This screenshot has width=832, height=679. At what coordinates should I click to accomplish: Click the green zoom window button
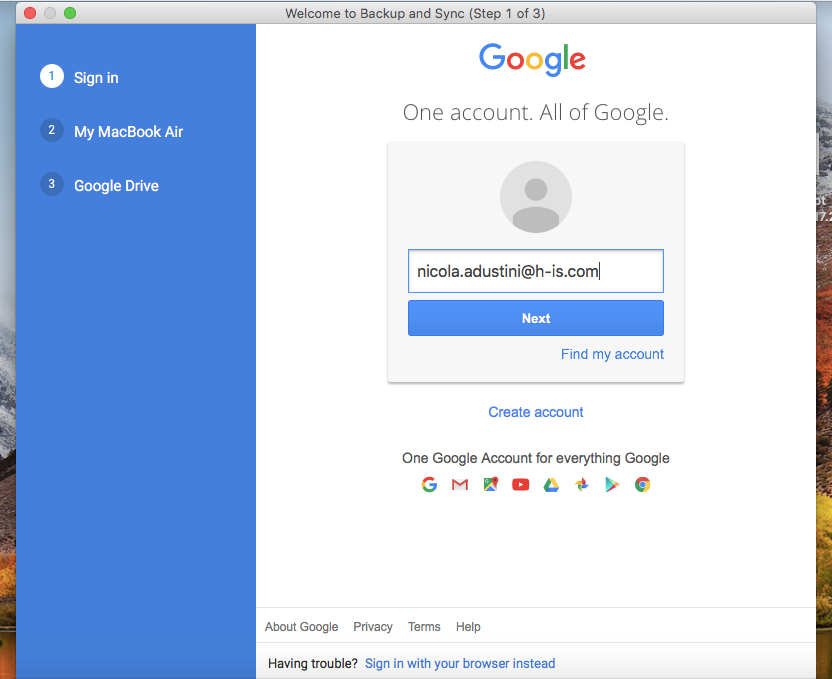pyautogui.click(x=70, y=13)
